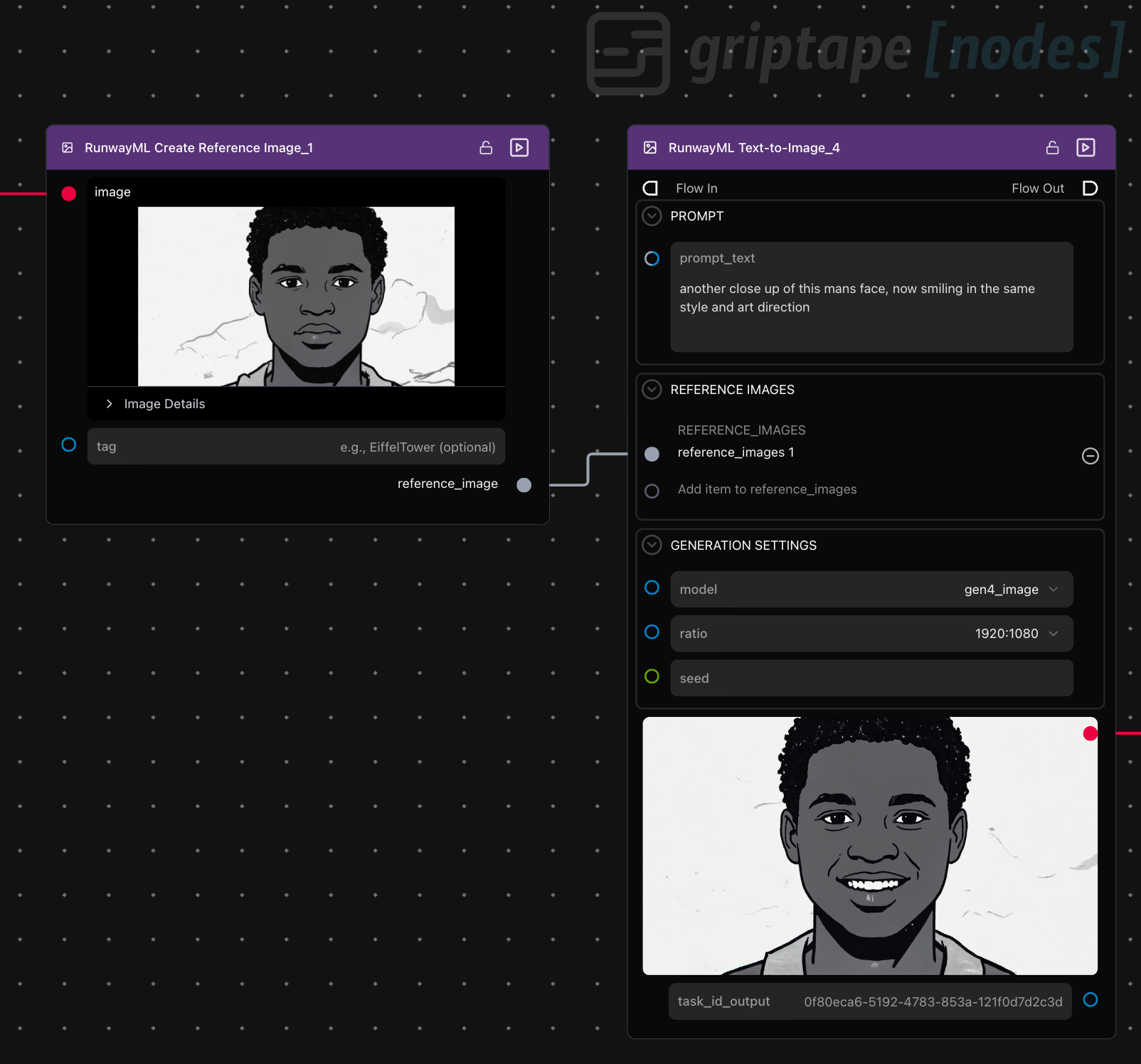
Task: Click the green seed parameter port
Action: 652,676
